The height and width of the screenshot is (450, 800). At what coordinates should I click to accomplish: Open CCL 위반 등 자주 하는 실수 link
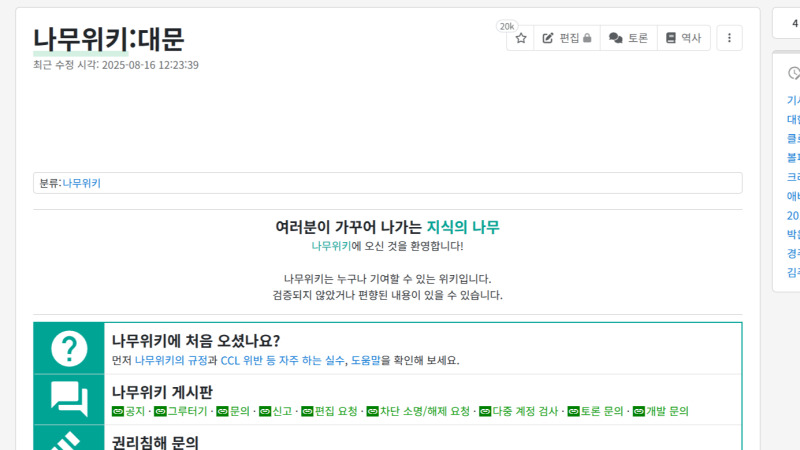pos(282,360)
